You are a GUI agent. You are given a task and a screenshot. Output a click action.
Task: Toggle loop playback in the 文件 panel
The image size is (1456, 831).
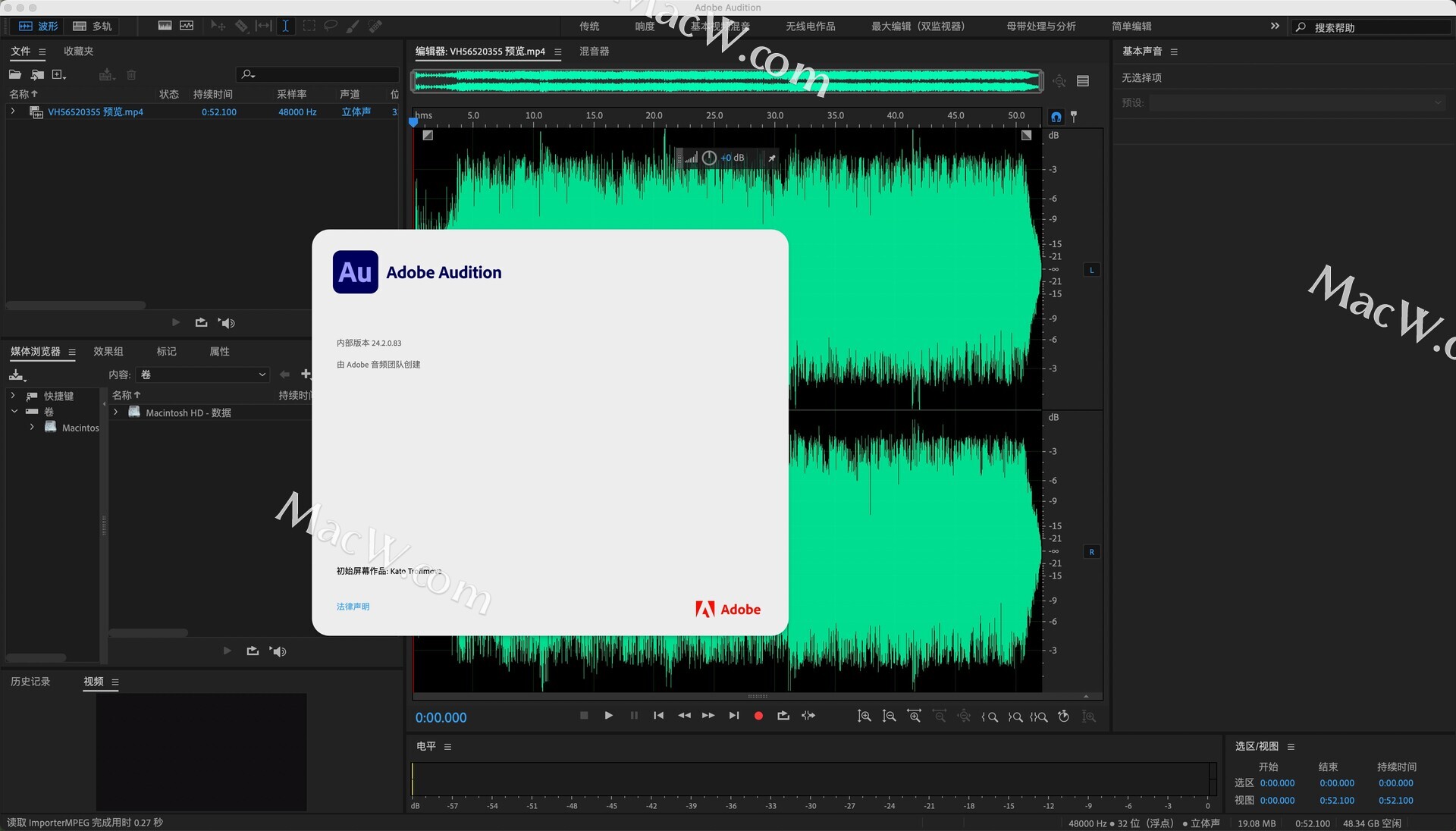coord(201,322)
